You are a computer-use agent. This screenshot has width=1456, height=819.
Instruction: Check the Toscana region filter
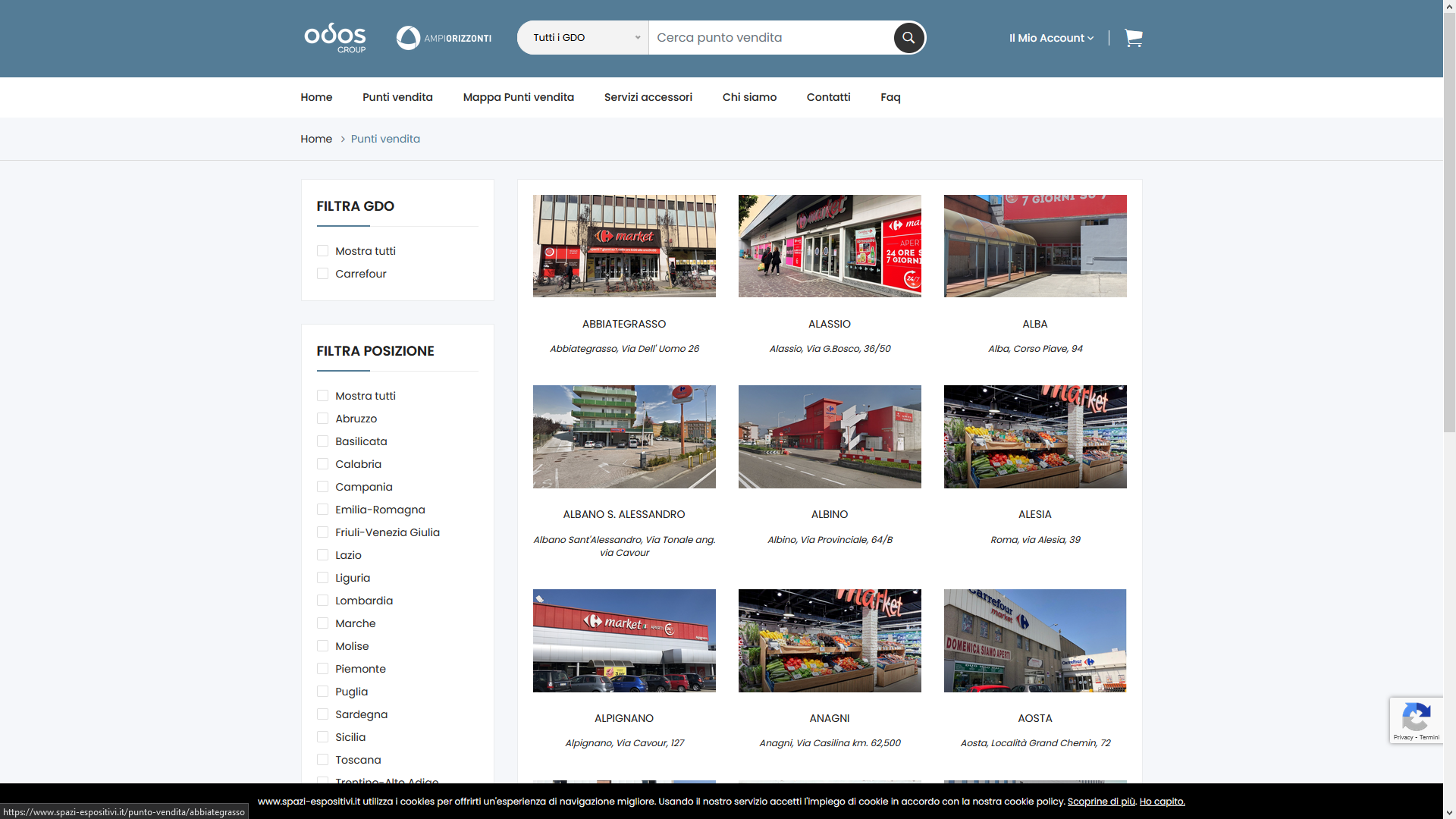(x=322, y=760)
